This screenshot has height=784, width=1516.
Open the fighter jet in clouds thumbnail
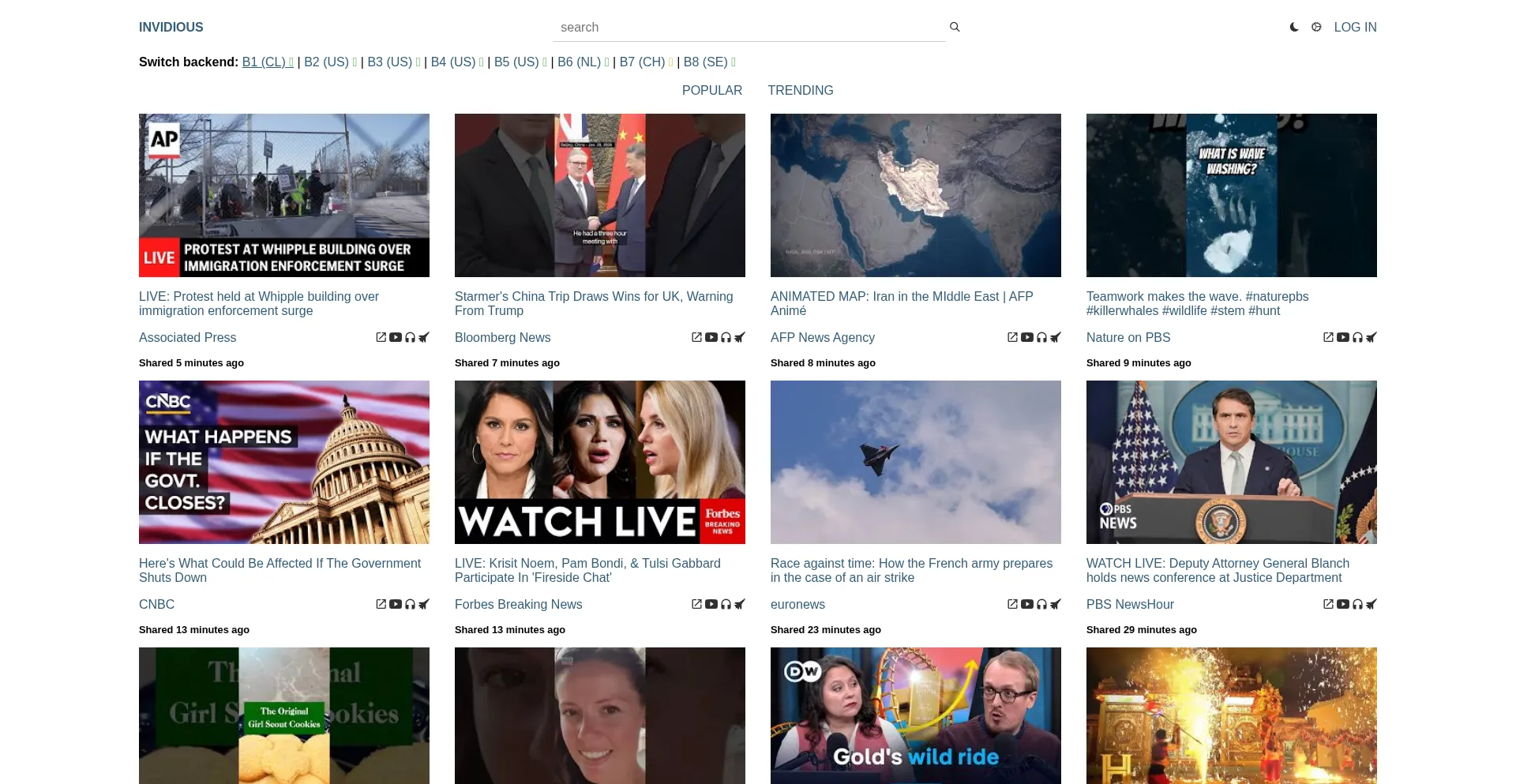point(916,462)
